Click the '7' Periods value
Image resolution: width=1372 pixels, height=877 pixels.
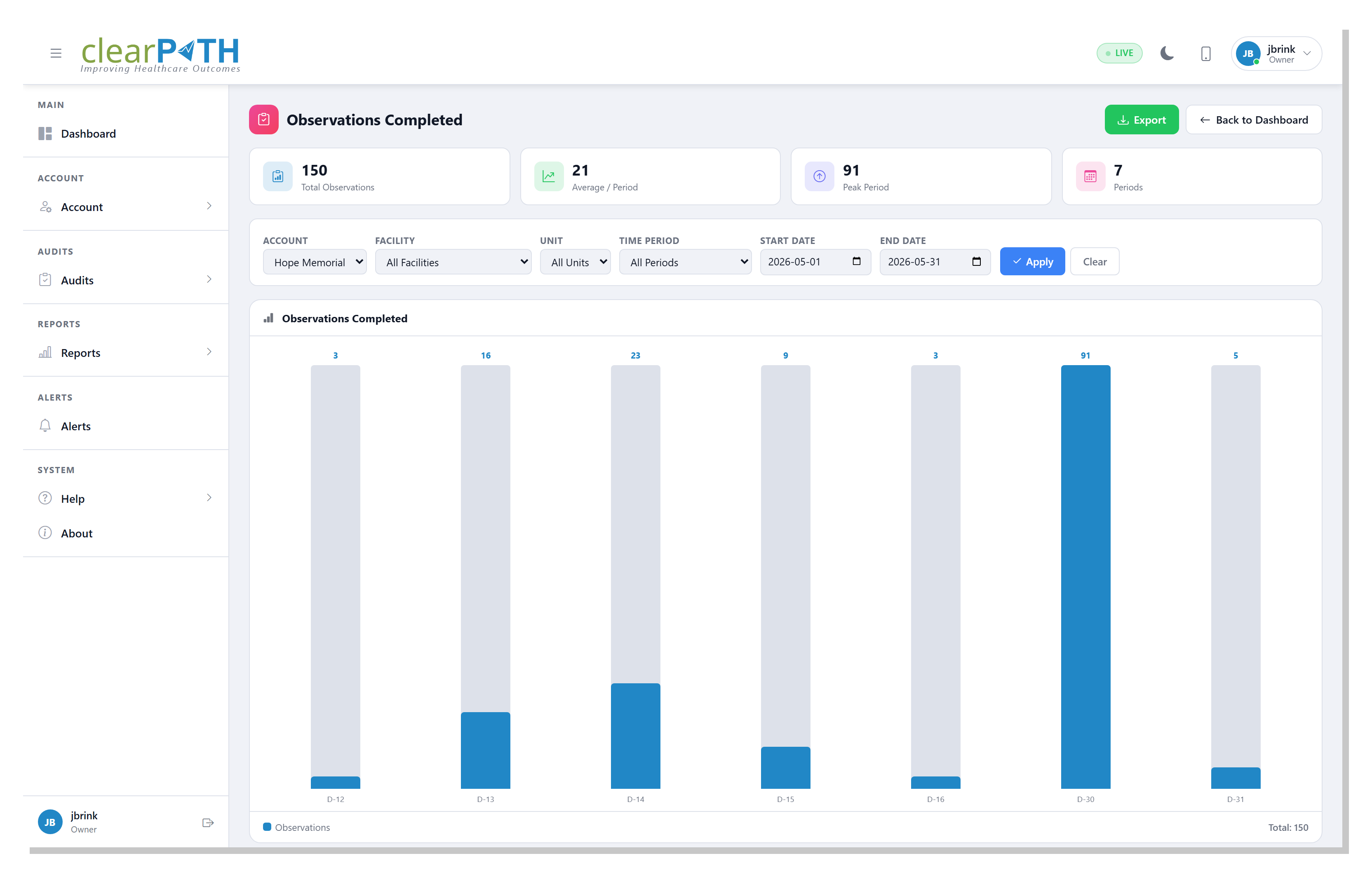[x=1118, y=170]
